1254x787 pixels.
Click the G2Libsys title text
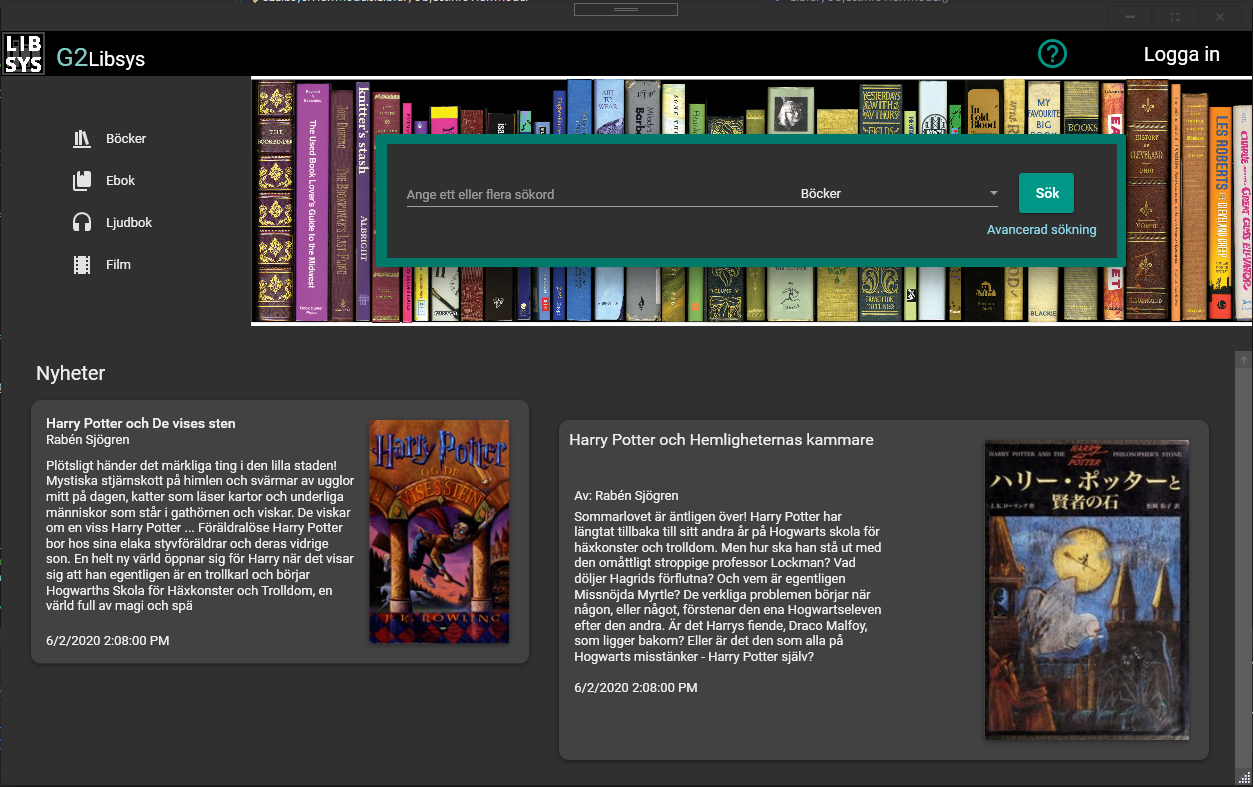pyautogui.click(x=101, y=58)
